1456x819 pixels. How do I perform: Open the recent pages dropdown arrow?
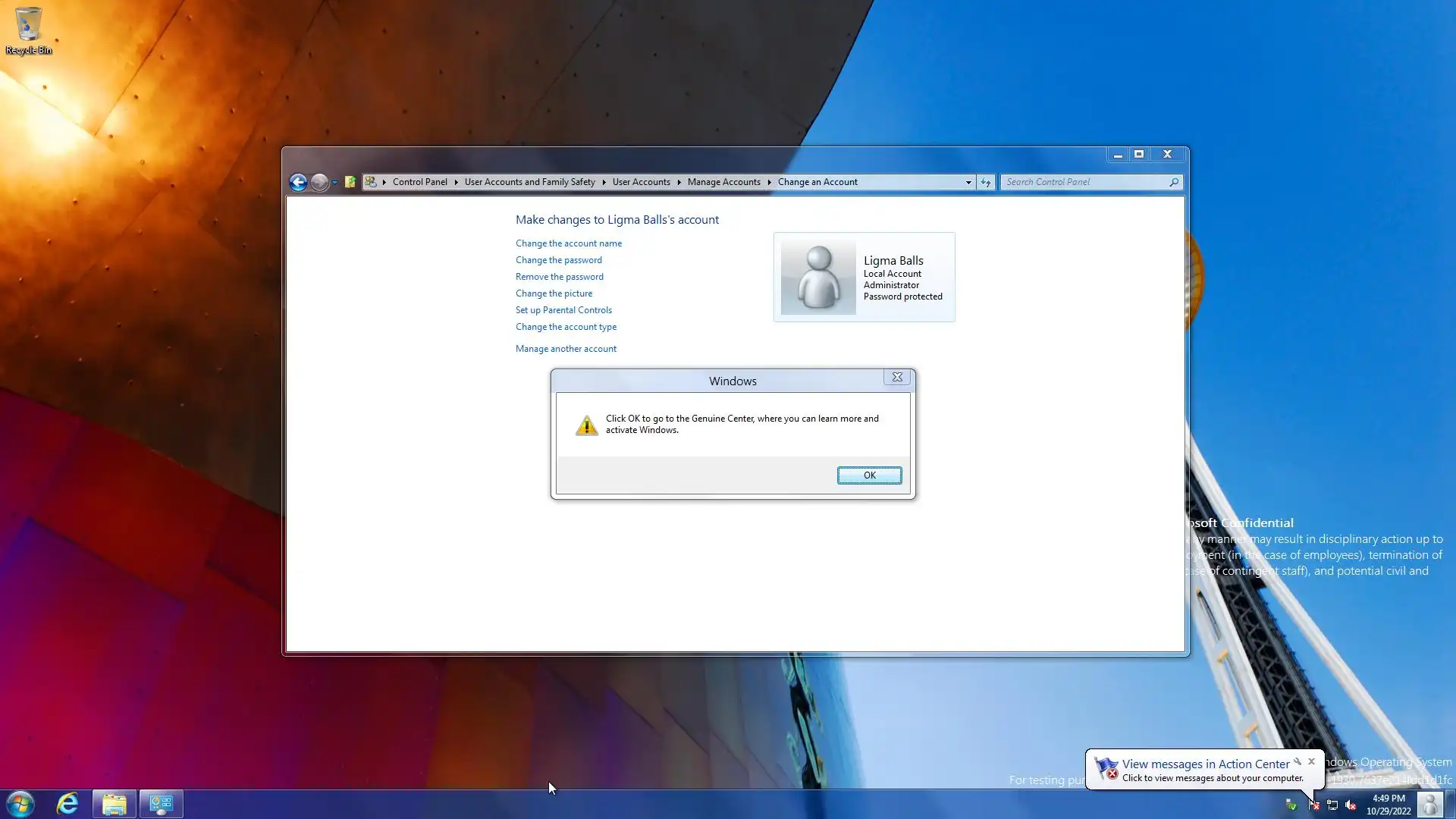click(x=334, y=182)
